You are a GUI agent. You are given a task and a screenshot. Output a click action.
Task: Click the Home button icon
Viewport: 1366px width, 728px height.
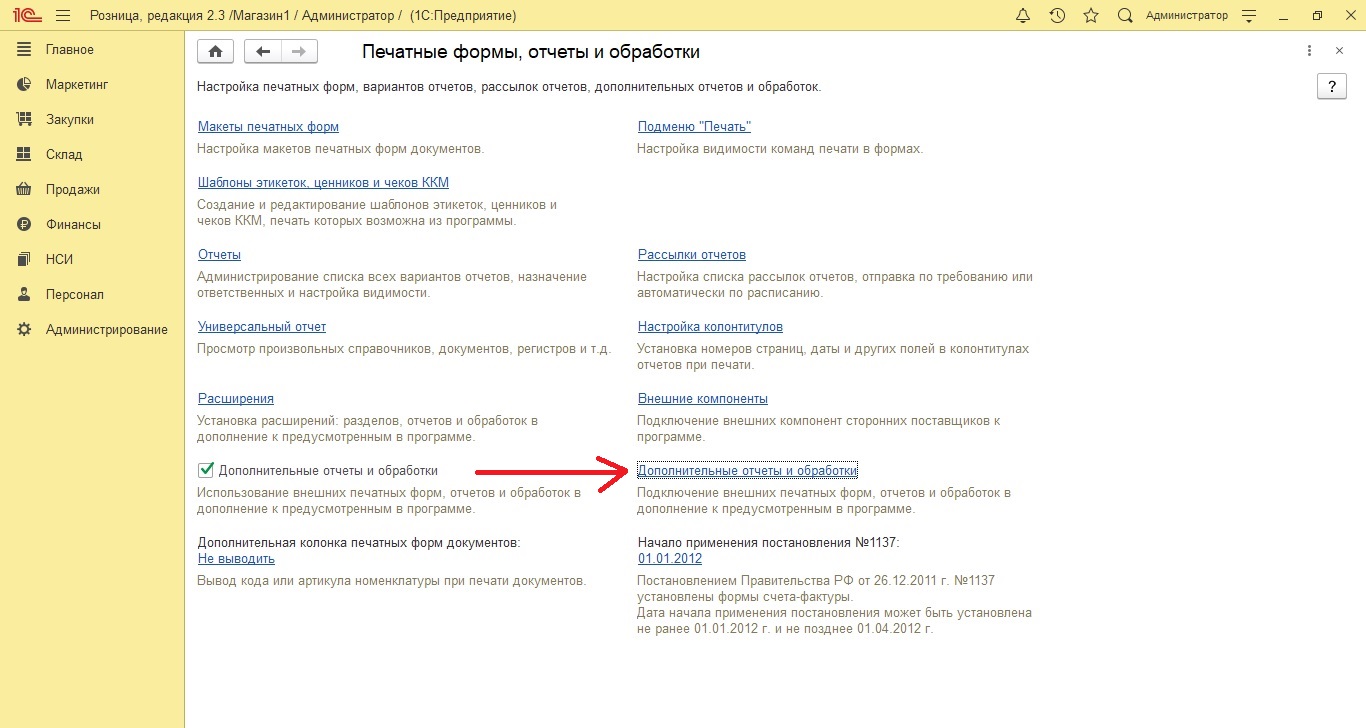pyautogui.click(x=216, y=52)
